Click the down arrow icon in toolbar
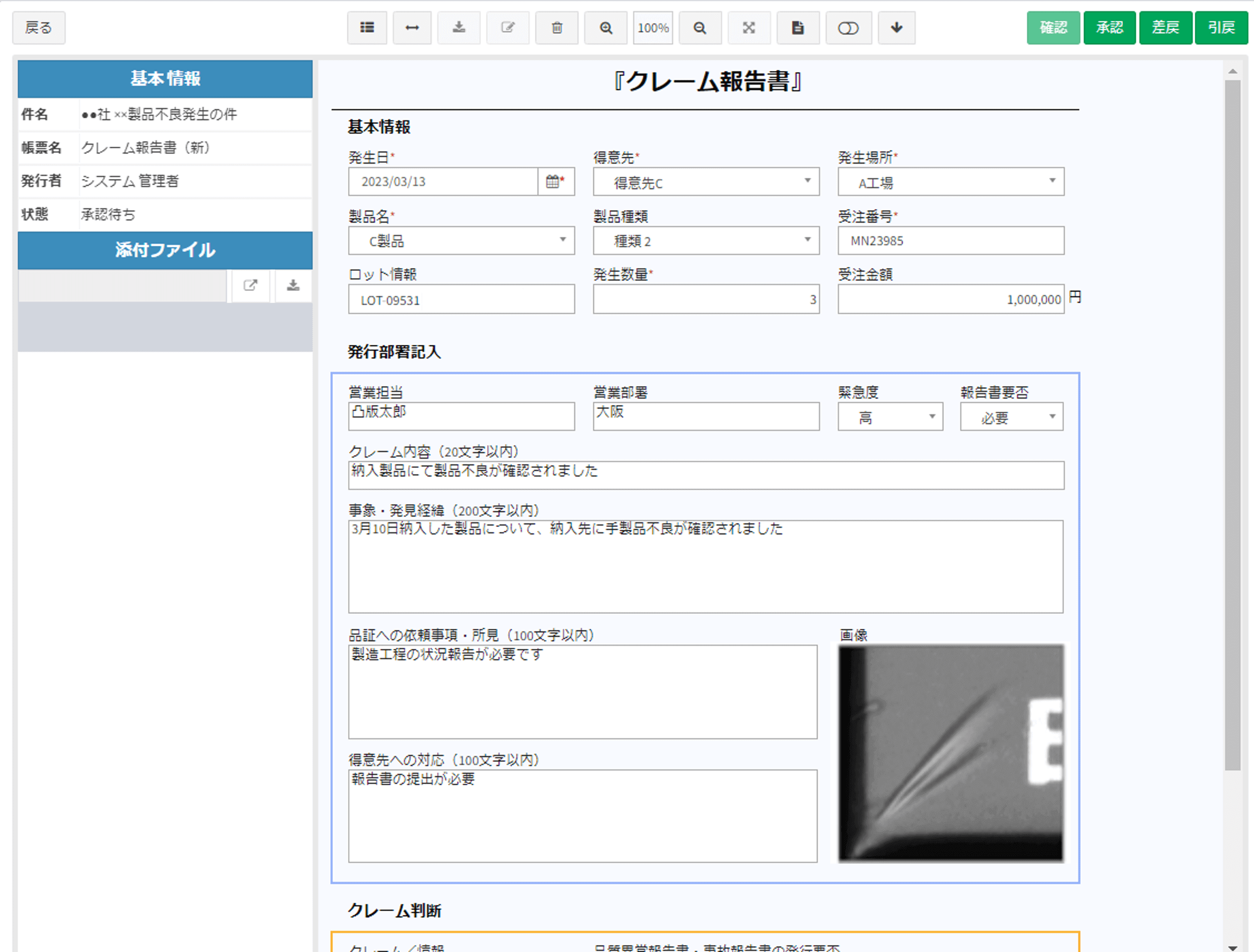This screenshot has width=1254, height=952. tap(896, 28)
